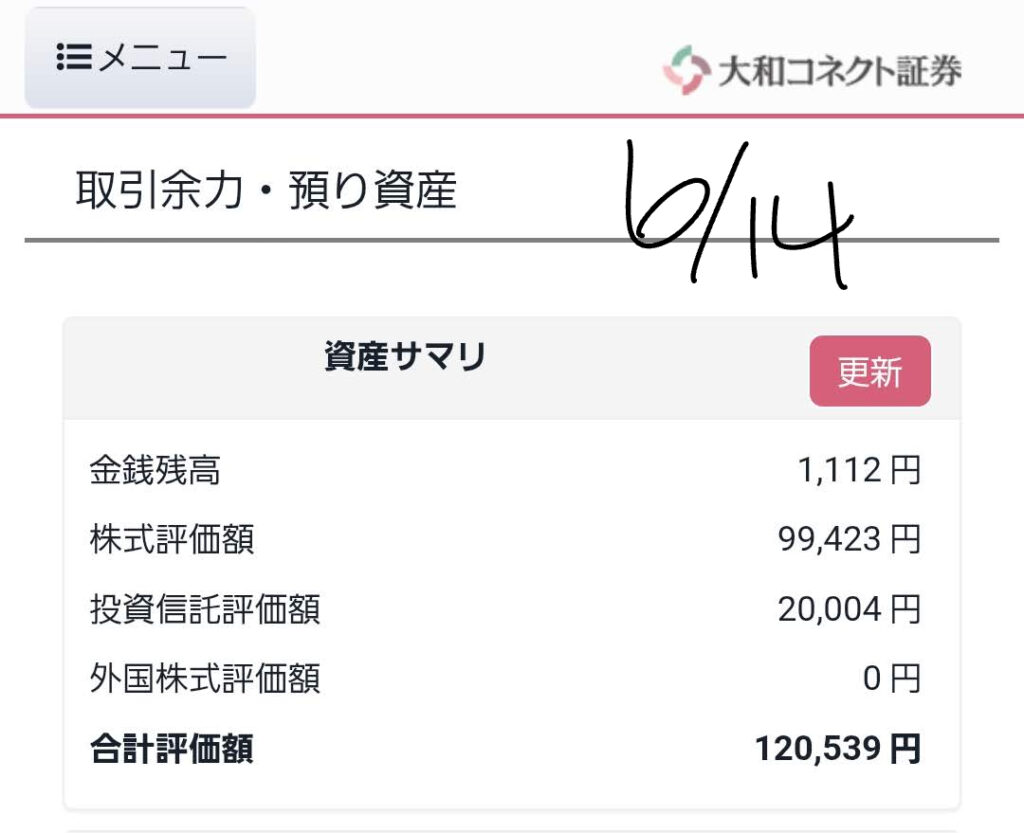Click the hamburger list icon beside メニュー
1024x833 pixels.
74,57
